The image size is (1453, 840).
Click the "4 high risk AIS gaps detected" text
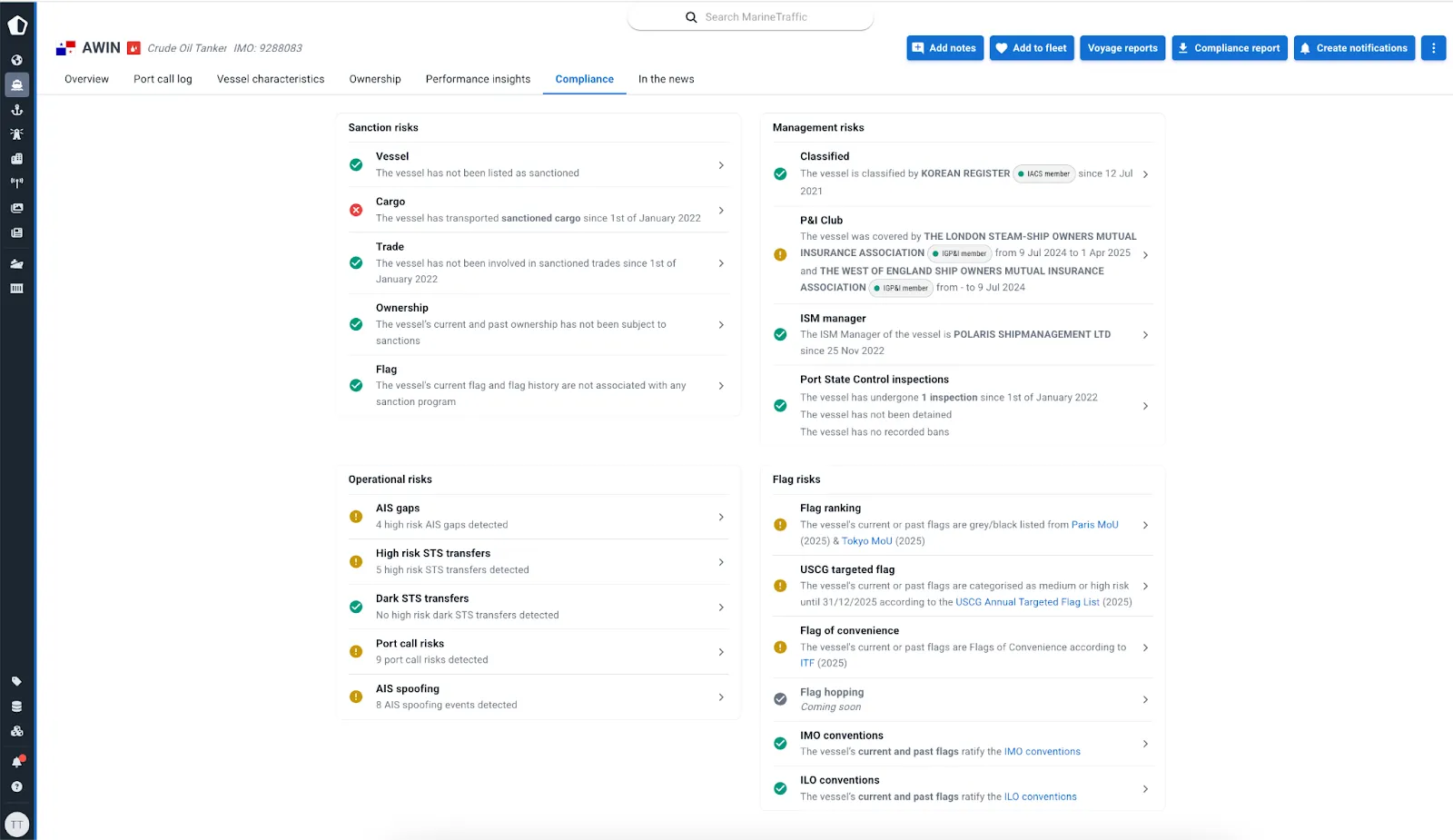point(442,525)
